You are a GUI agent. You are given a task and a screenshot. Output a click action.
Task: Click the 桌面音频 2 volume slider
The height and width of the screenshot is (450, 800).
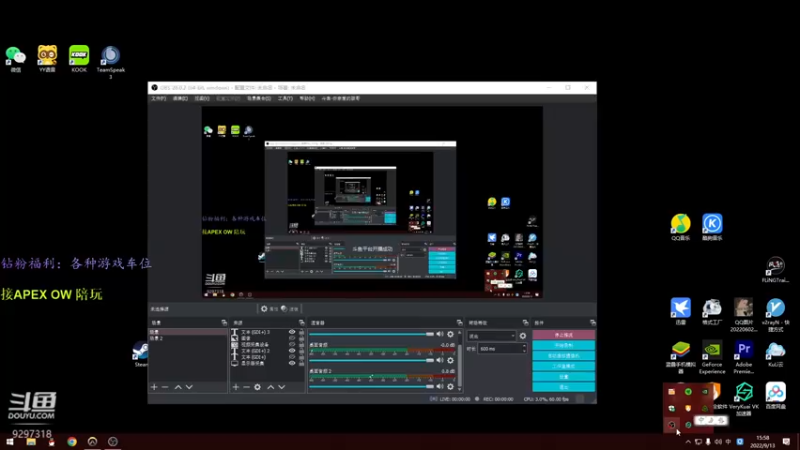pos(371,386)
